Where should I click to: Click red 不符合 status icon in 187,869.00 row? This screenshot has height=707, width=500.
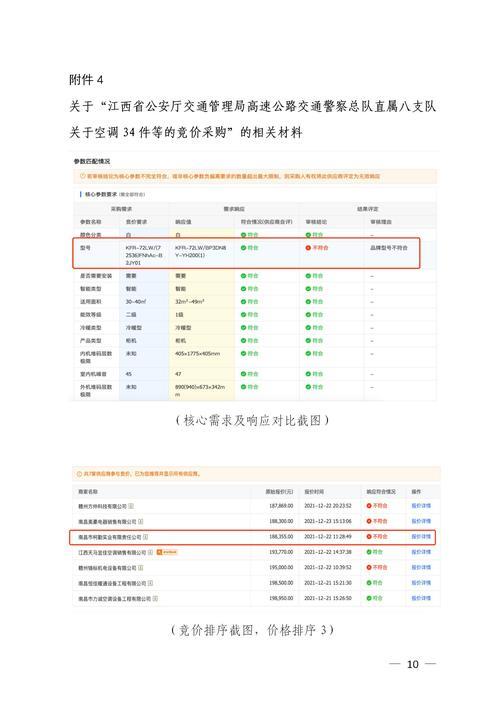tap(369, 506)
